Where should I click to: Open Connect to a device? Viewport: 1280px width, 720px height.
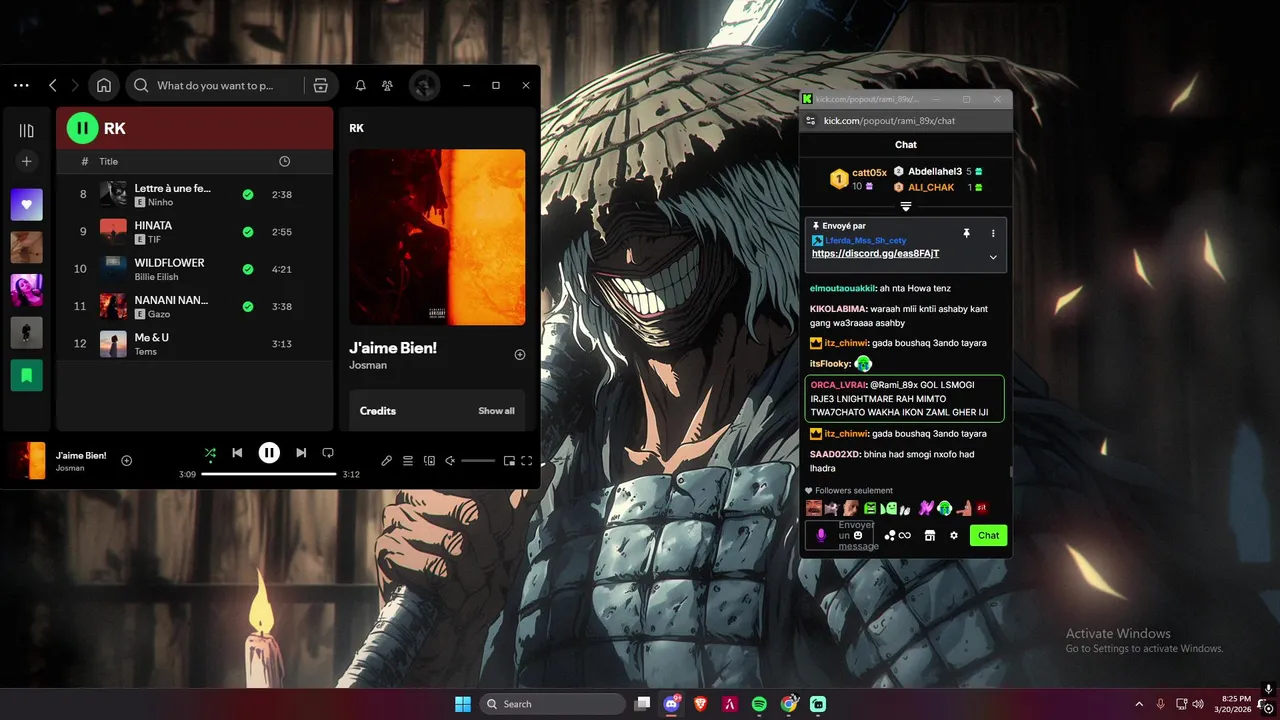coord(429,461)
